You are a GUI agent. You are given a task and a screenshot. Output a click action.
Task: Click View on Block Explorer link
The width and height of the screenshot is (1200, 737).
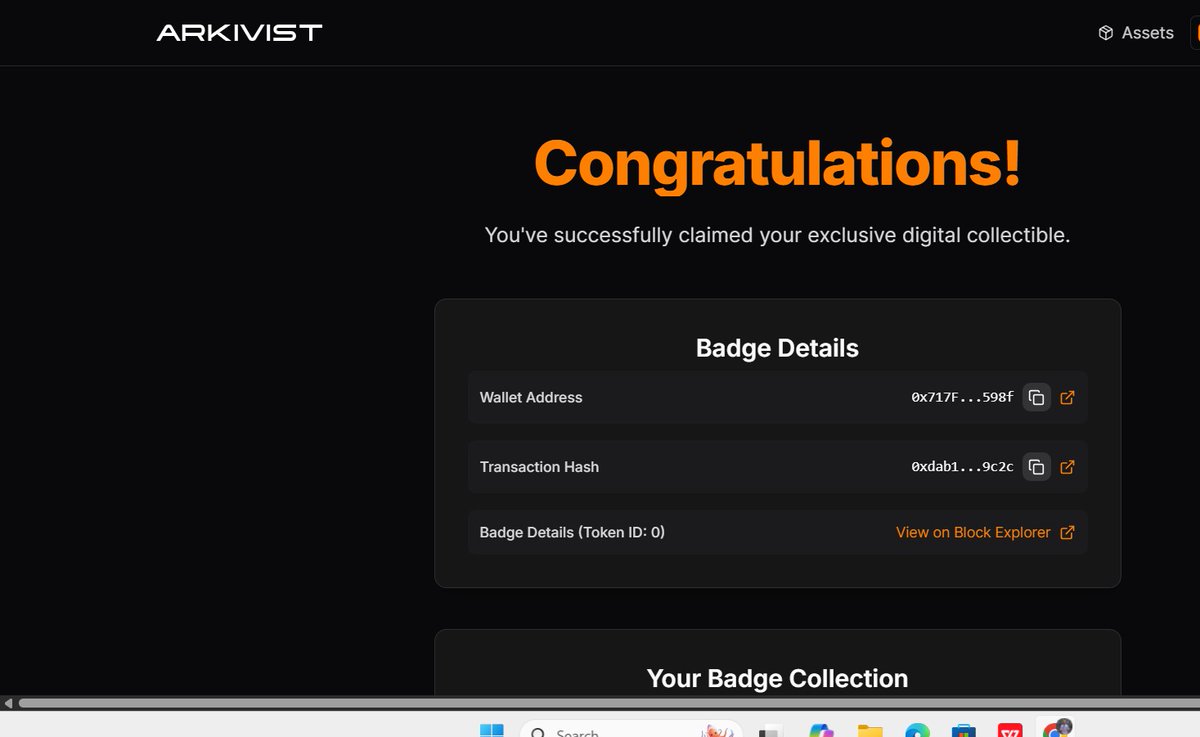985,533
